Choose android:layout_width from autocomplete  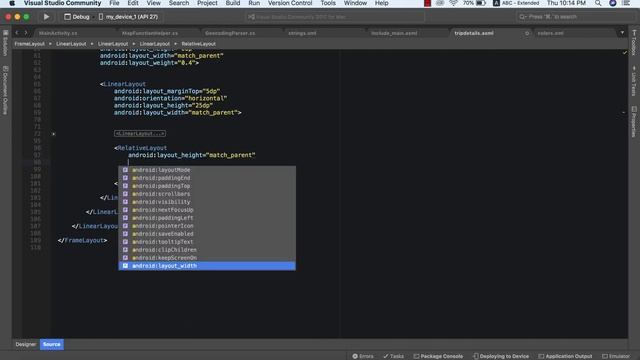pos(207,266)
